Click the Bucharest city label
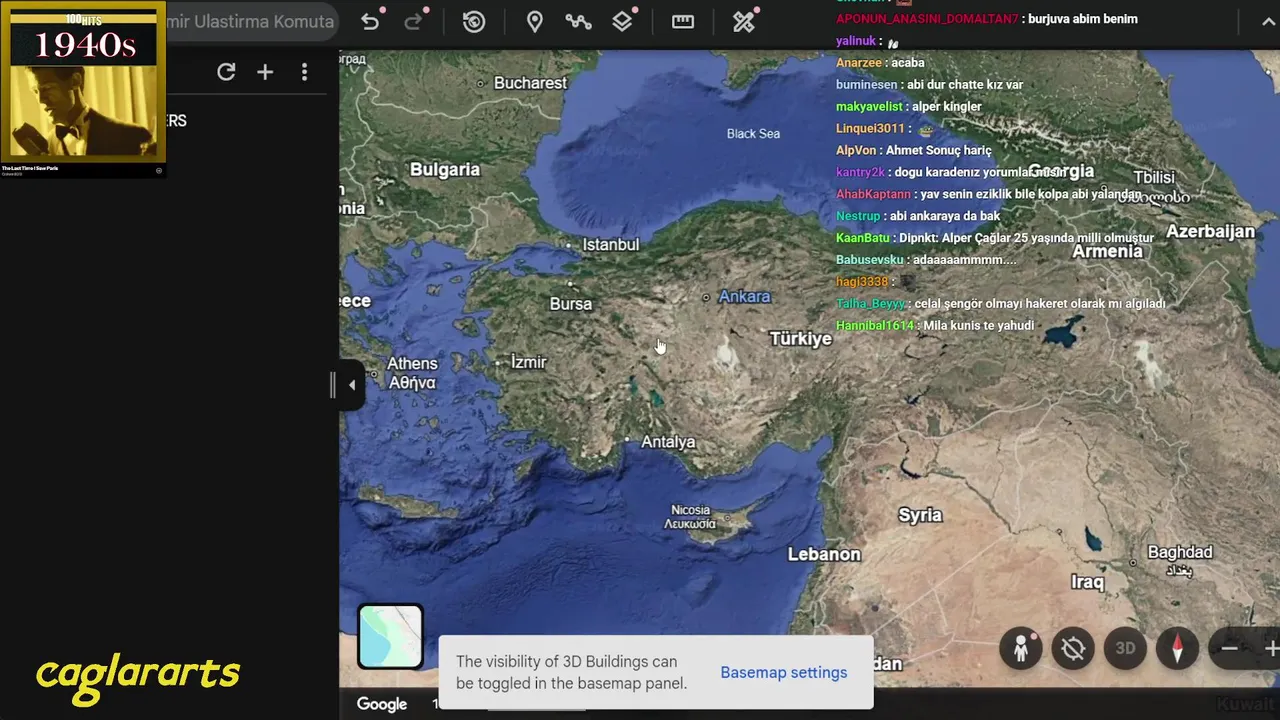 [530, 83]
